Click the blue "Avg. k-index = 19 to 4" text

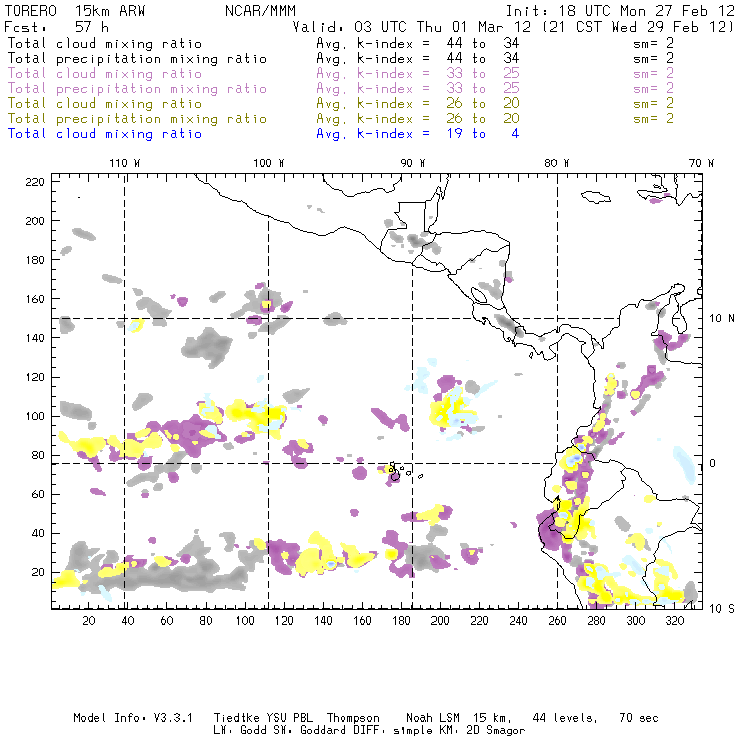click(x=418, y=134)
